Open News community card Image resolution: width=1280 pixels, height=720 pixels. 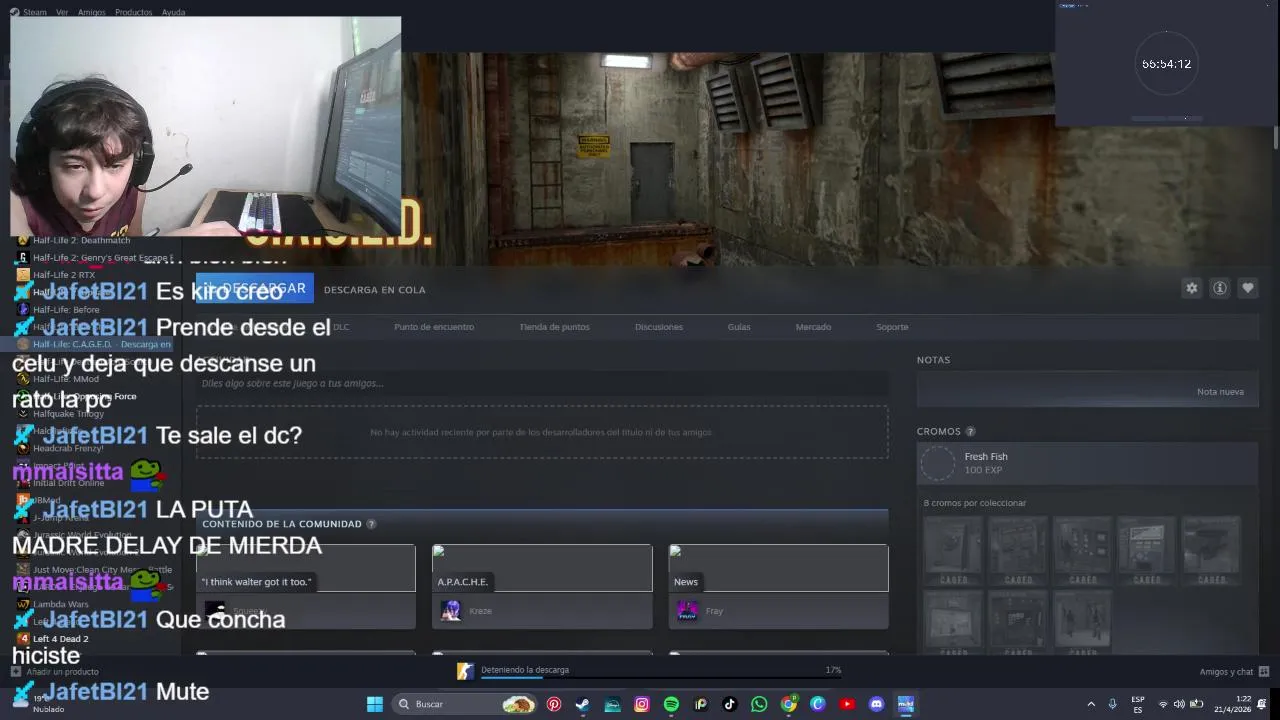pos(778,586)
